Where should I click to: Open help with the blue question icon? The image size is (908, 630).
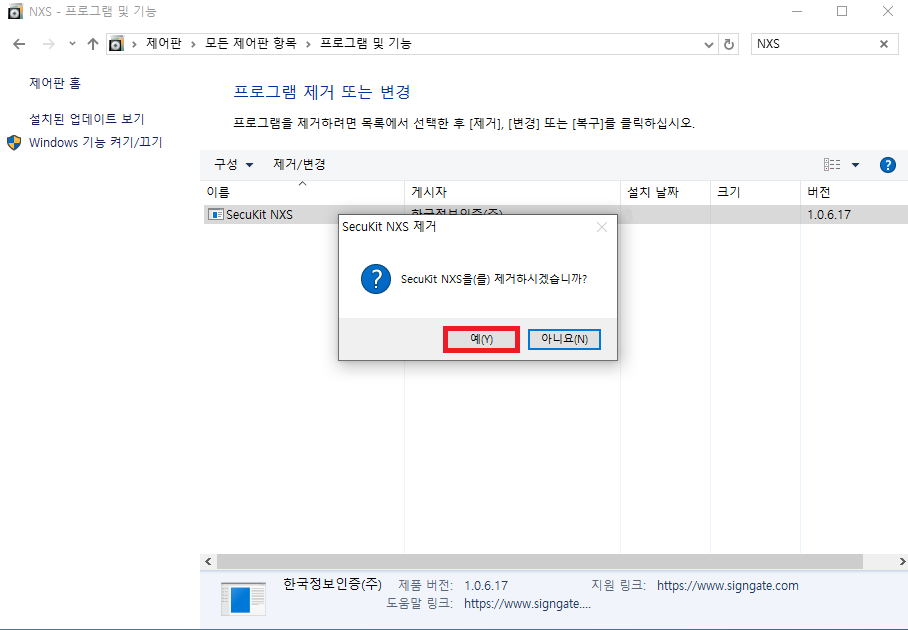click(x=887, y=165)
